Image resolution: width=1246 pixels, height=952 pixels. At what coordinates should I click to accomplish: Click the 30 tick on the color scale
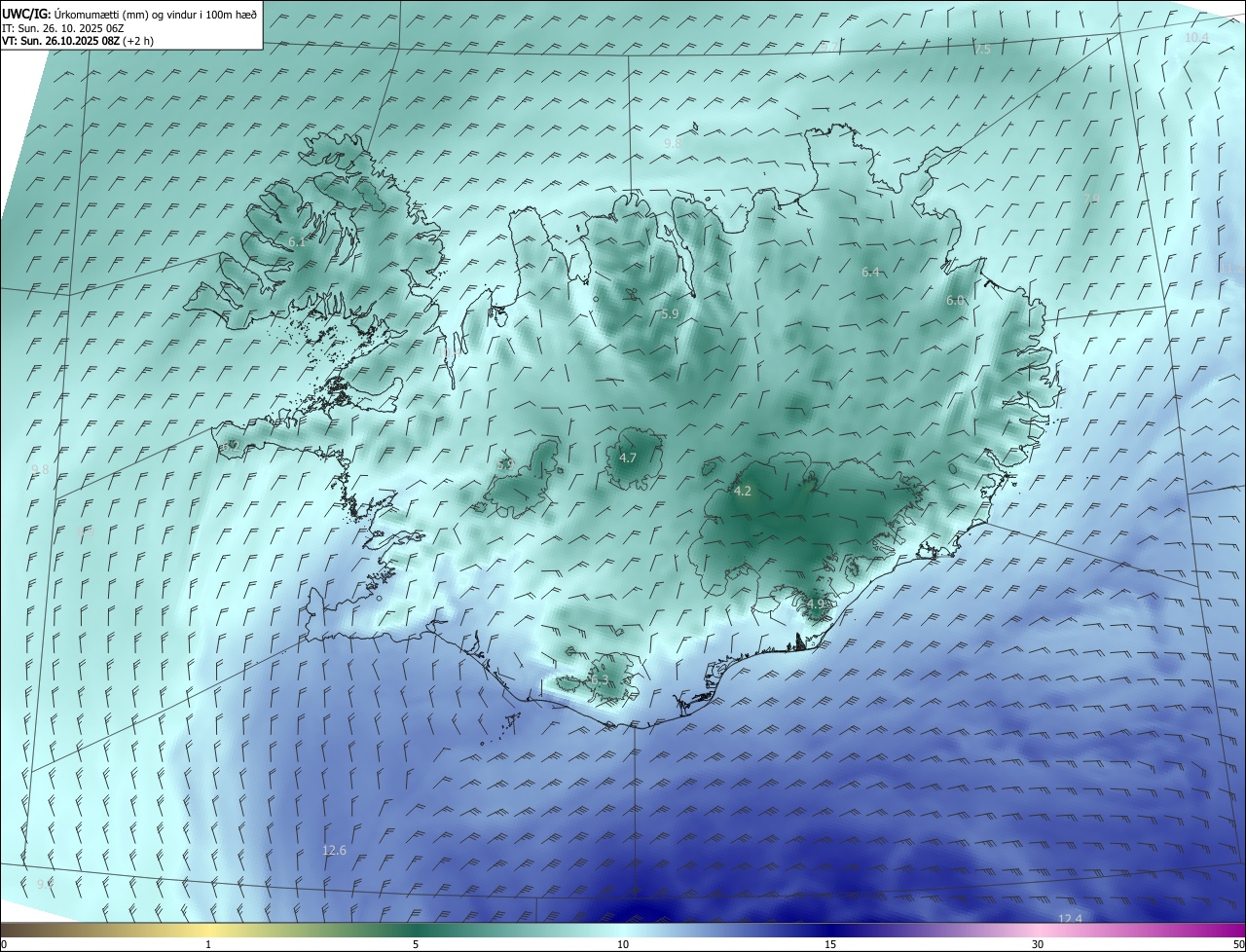pyautogui.click(x=1038, y=944)
